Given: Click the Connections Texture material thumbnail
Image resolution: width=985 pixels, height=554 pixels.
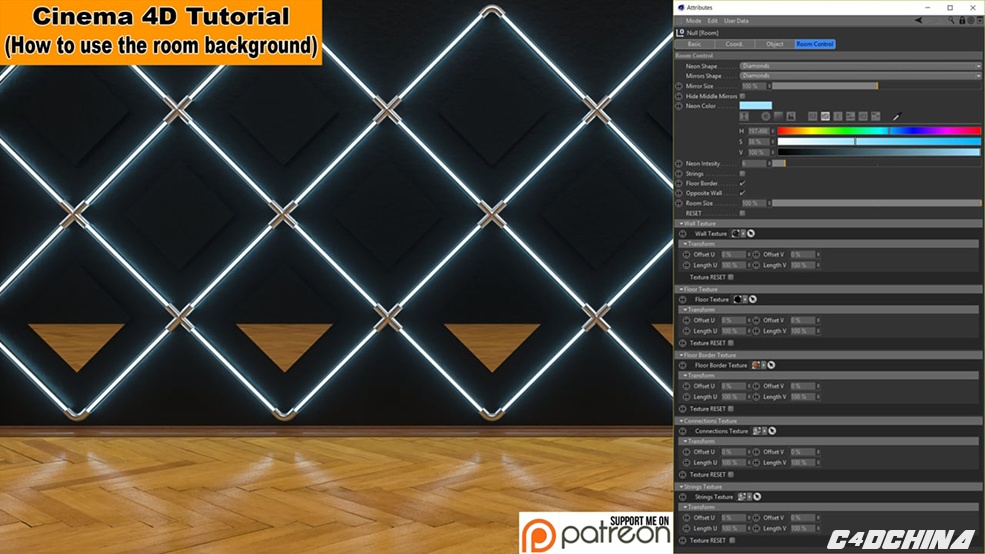Looking at the screenshot, I should click(x=756, y=432).
